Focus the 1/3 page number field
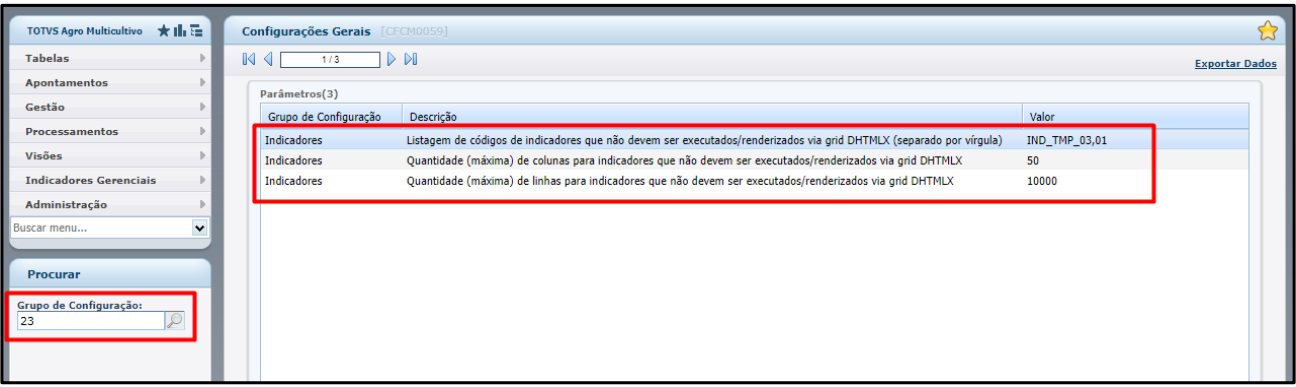The image size is (1296, 387). pyautogui.click(x=330, y=60)
